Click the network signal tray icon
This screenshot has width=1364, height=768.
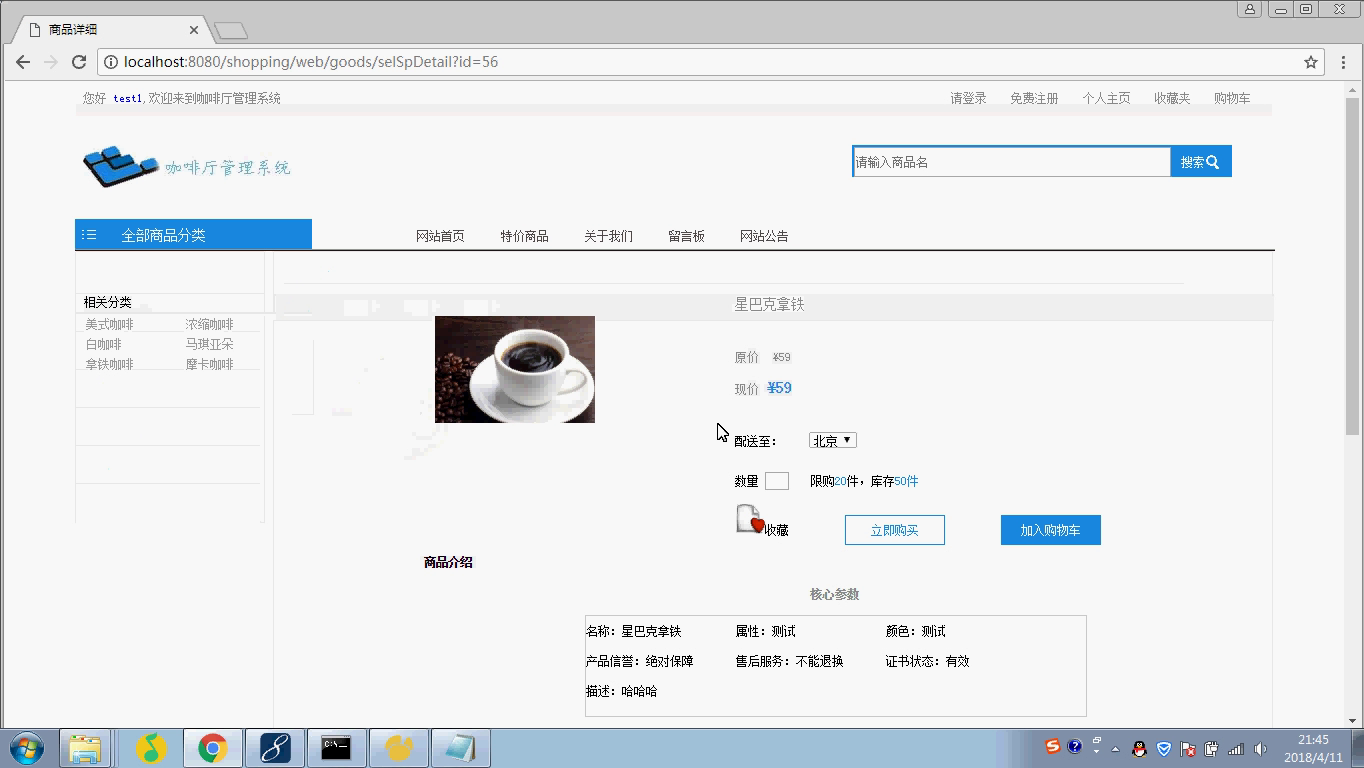click(x=1236, y=749)
